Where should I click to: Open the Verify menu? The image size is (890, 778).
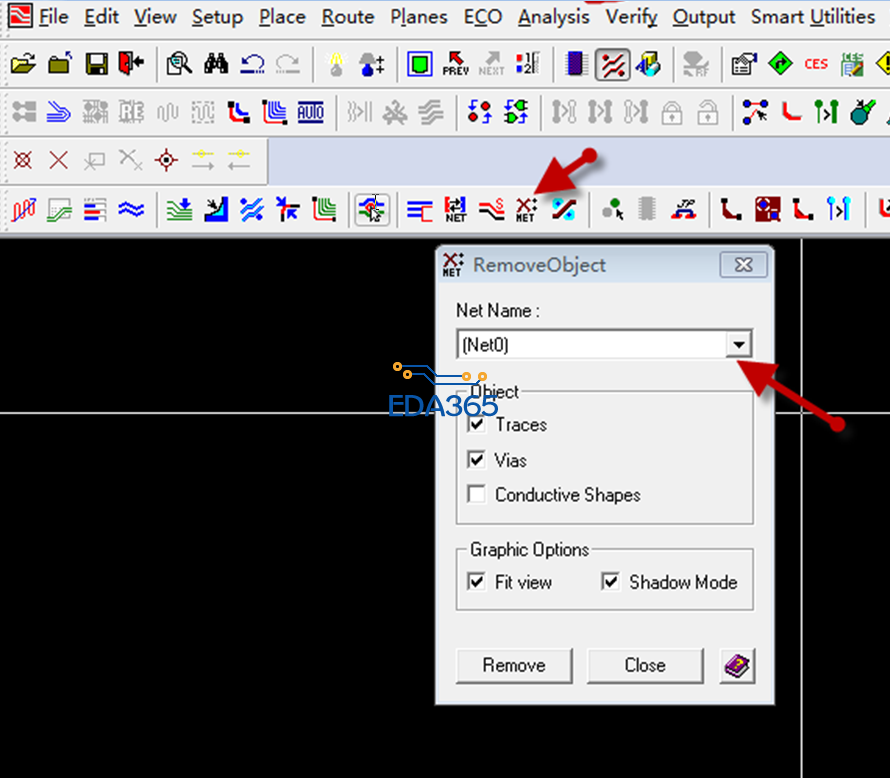(631, 17)
